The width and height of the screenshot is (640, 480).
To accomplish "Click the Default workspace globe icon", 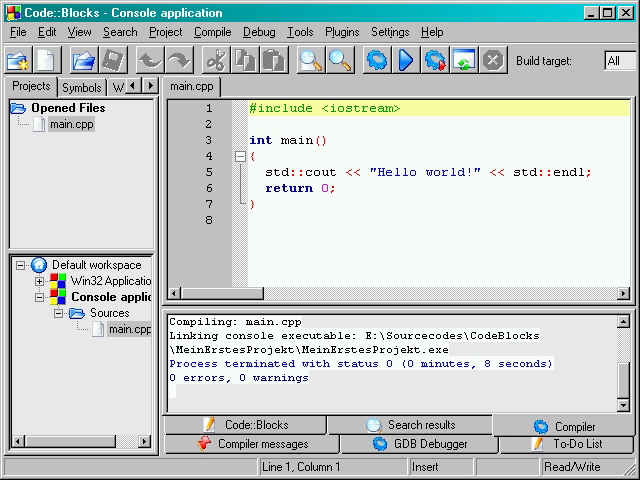I will click(x=39, y=265).
